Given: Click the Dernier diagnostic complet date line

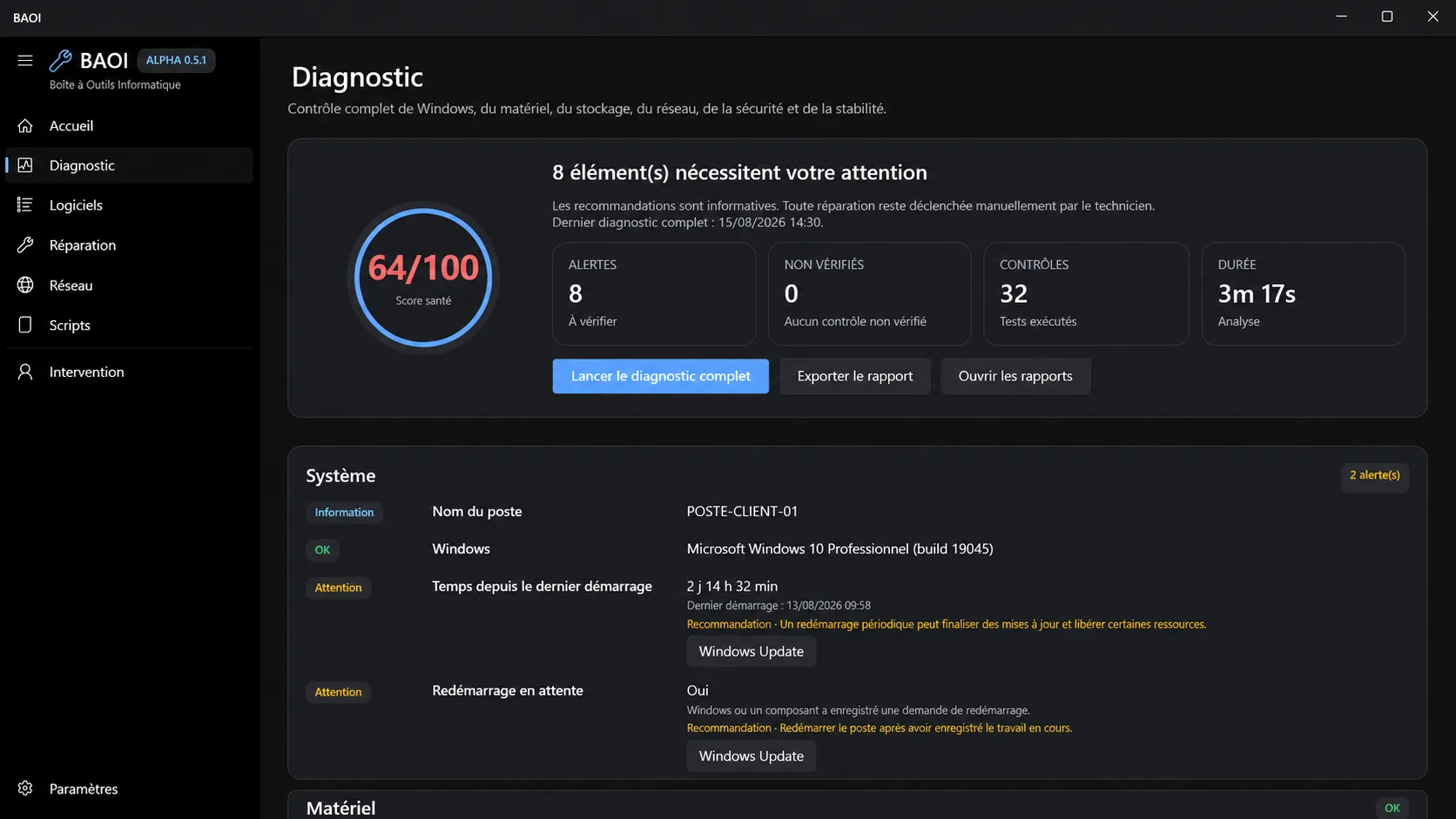Looking at the screenshot, I should point(687,222).
